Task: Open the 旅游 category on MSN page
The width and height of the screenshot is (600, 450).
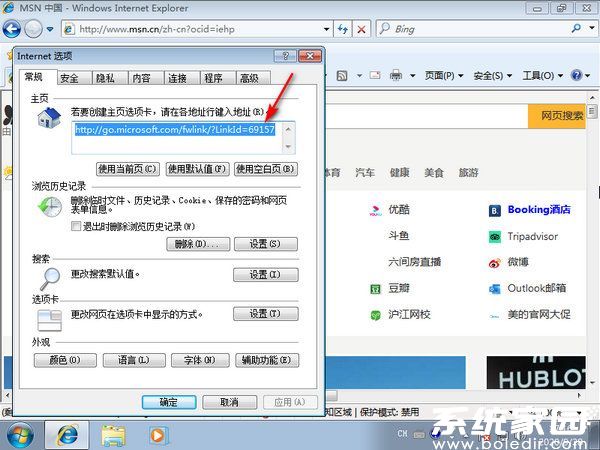Action: [468, 173]
